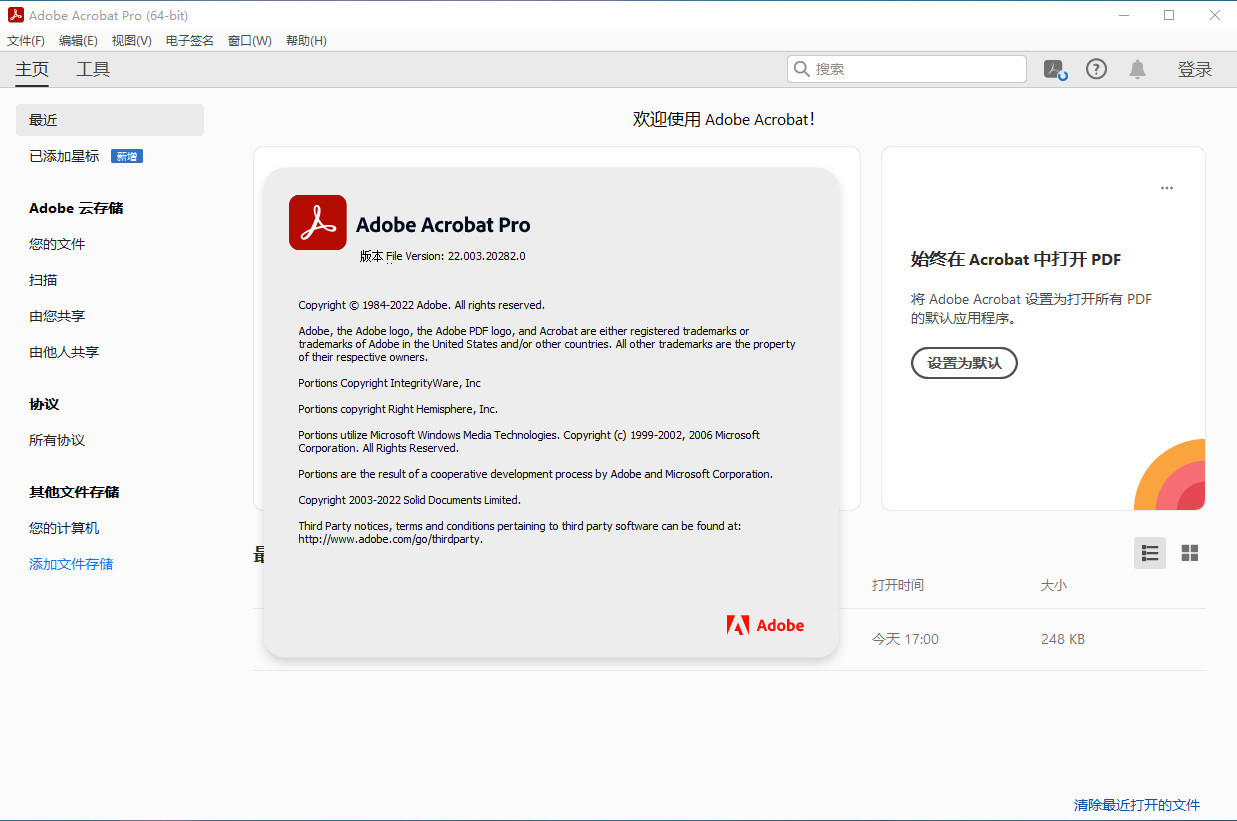Open the 编辑(E) menu
The height and width of the screenshot is (821, 1237).
coord(78,41)
